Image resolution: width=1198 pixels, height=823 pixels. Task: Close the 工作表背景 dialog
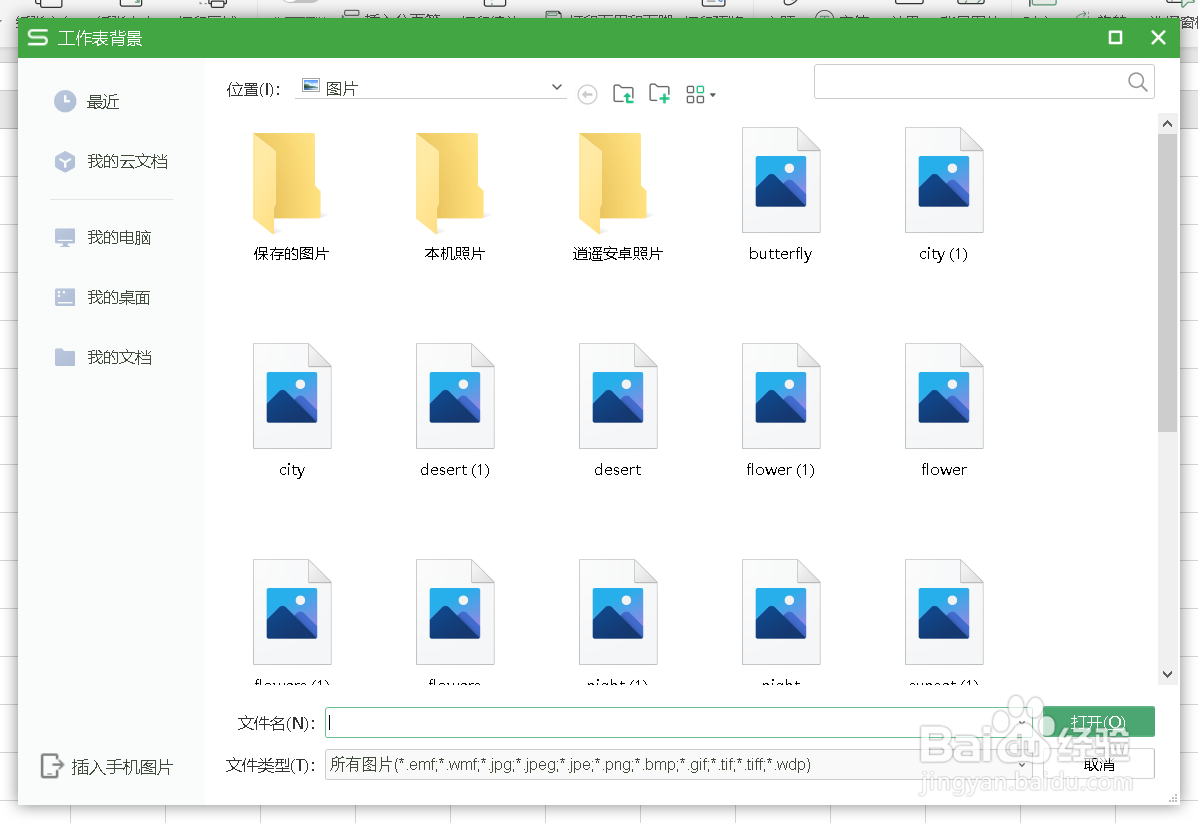1158,37
